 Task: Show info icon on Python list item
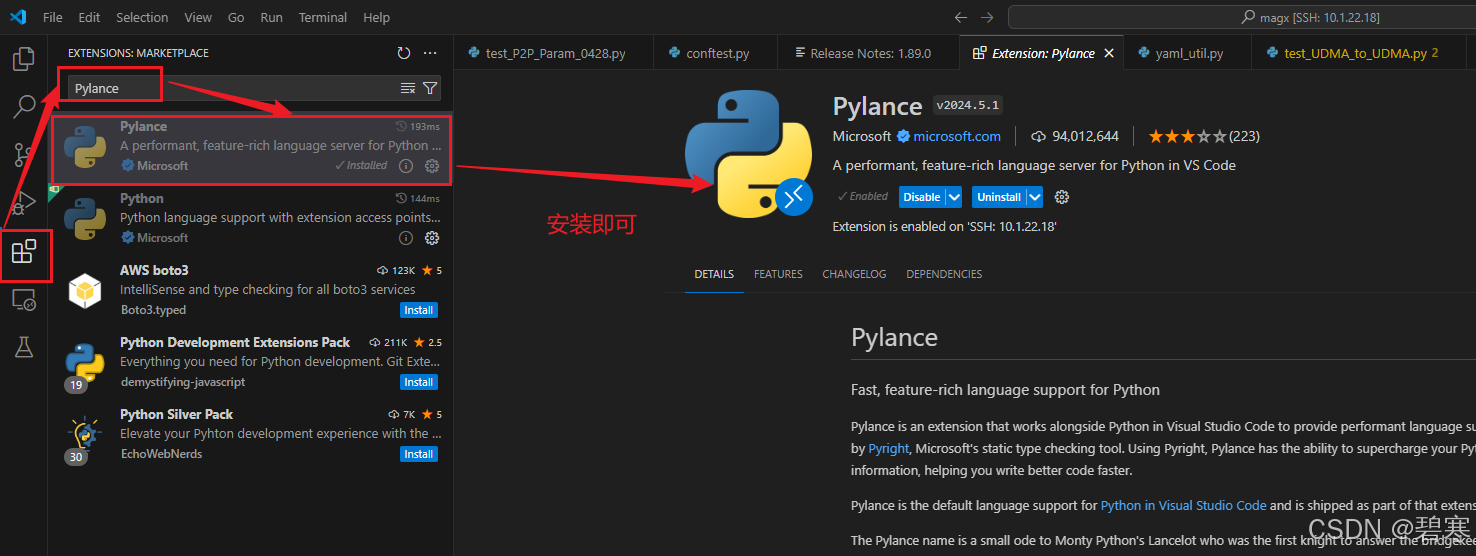click(x=406, y=238)
